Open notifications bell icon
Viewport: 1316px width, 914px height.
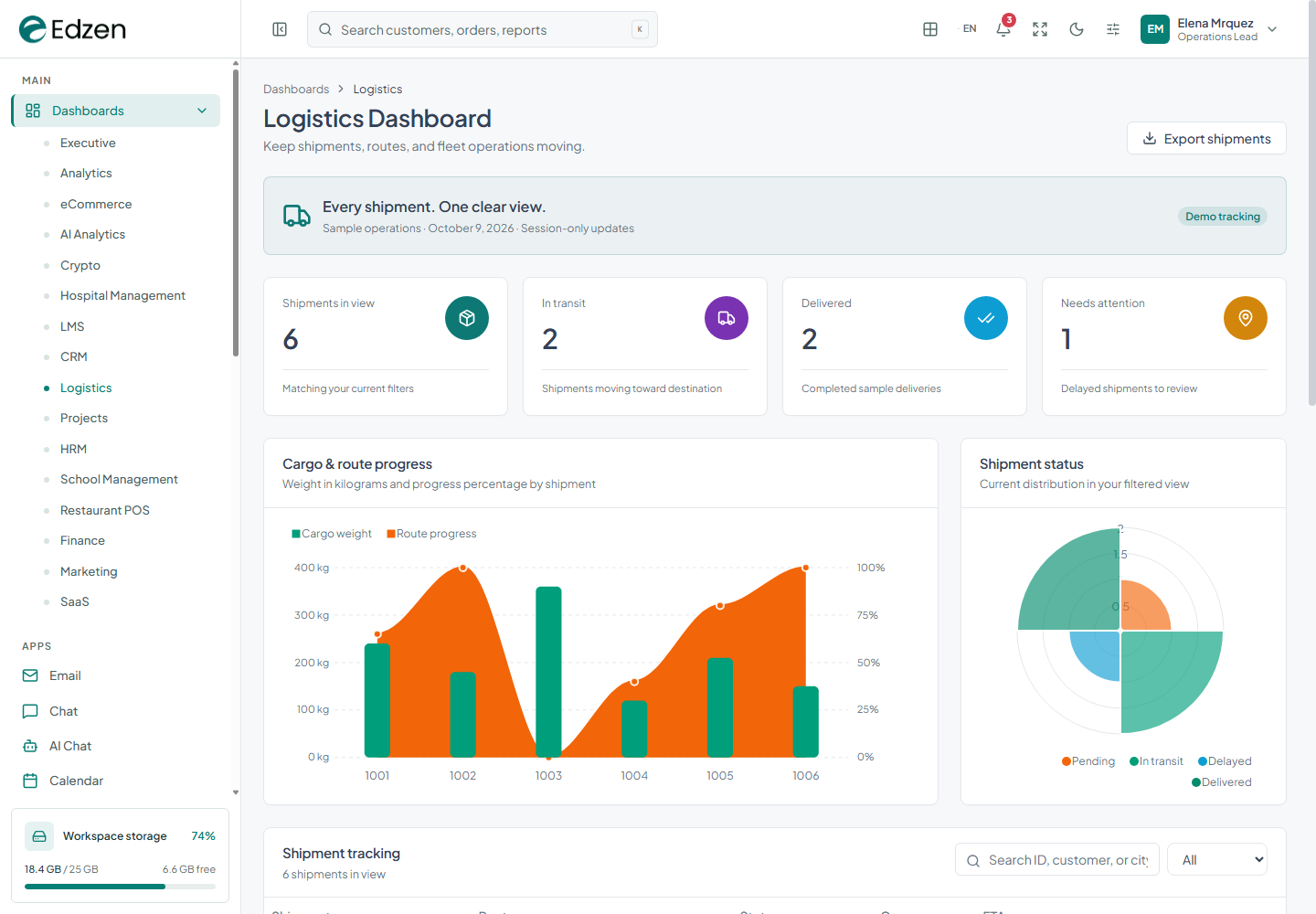(x=1003, y=29)
